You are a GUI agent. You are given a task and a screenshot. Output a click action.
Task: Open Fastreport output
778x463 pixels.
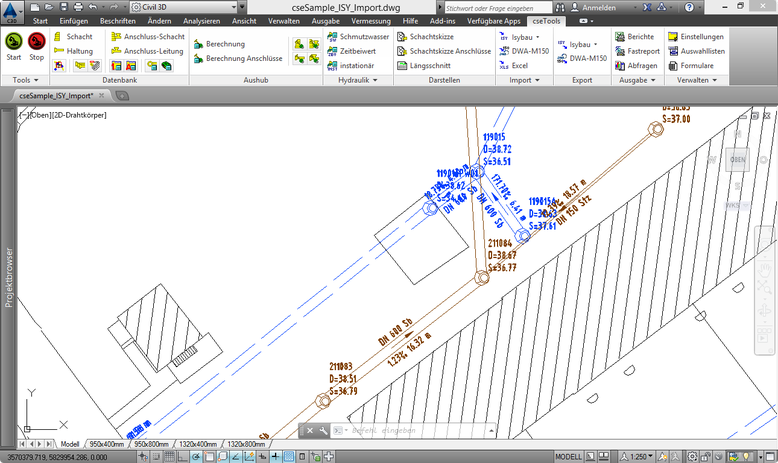tap(638, 51)
